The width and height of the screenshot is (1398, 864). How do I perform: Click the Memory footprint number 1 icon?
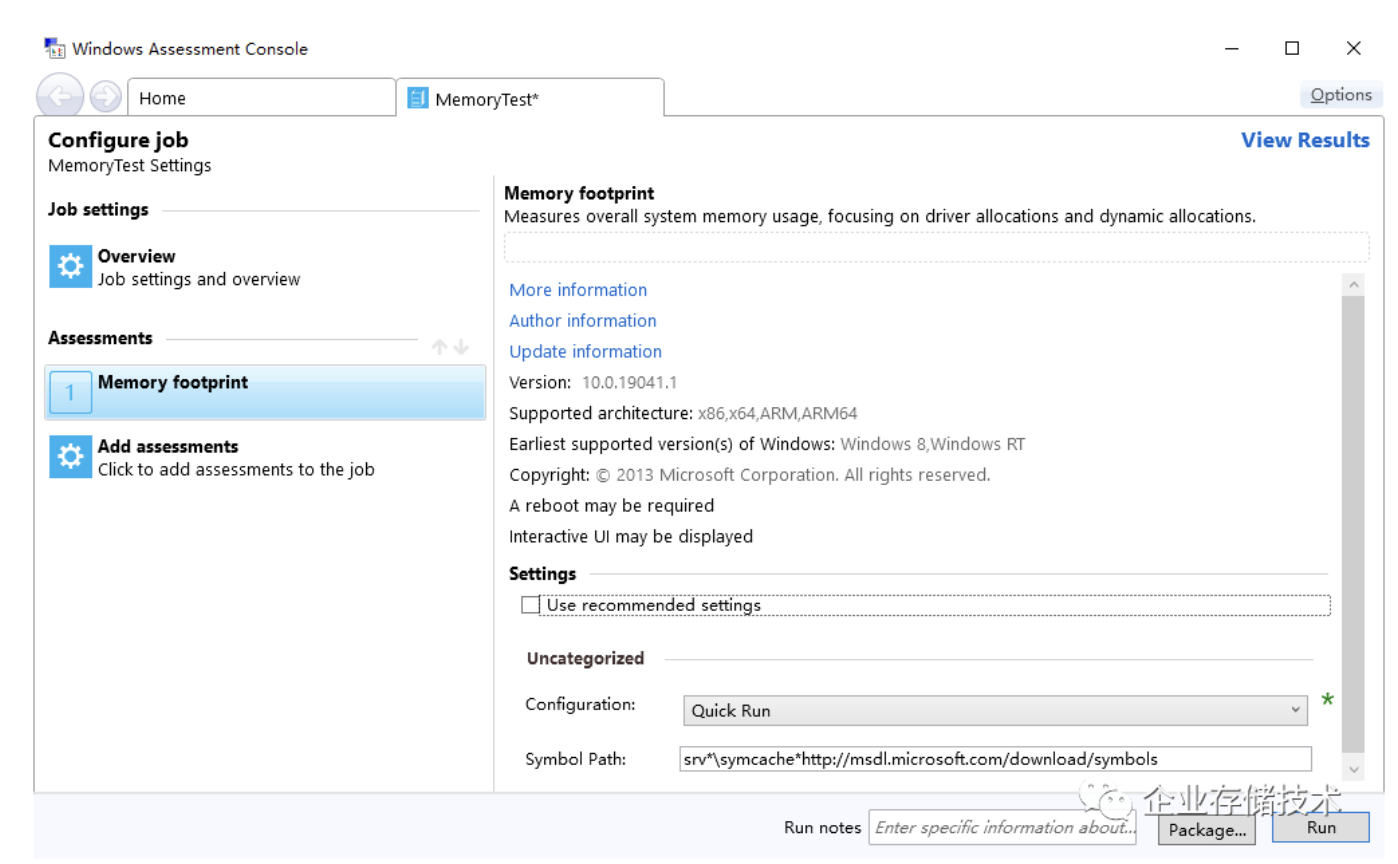(70, 393)
